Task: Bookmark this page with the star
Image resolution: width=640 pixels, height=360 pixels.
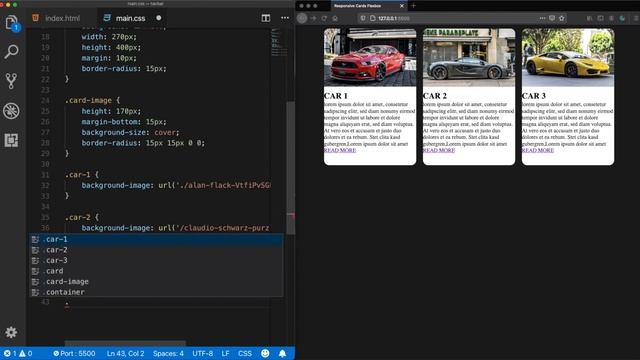Action: click(x=562, y=18)
